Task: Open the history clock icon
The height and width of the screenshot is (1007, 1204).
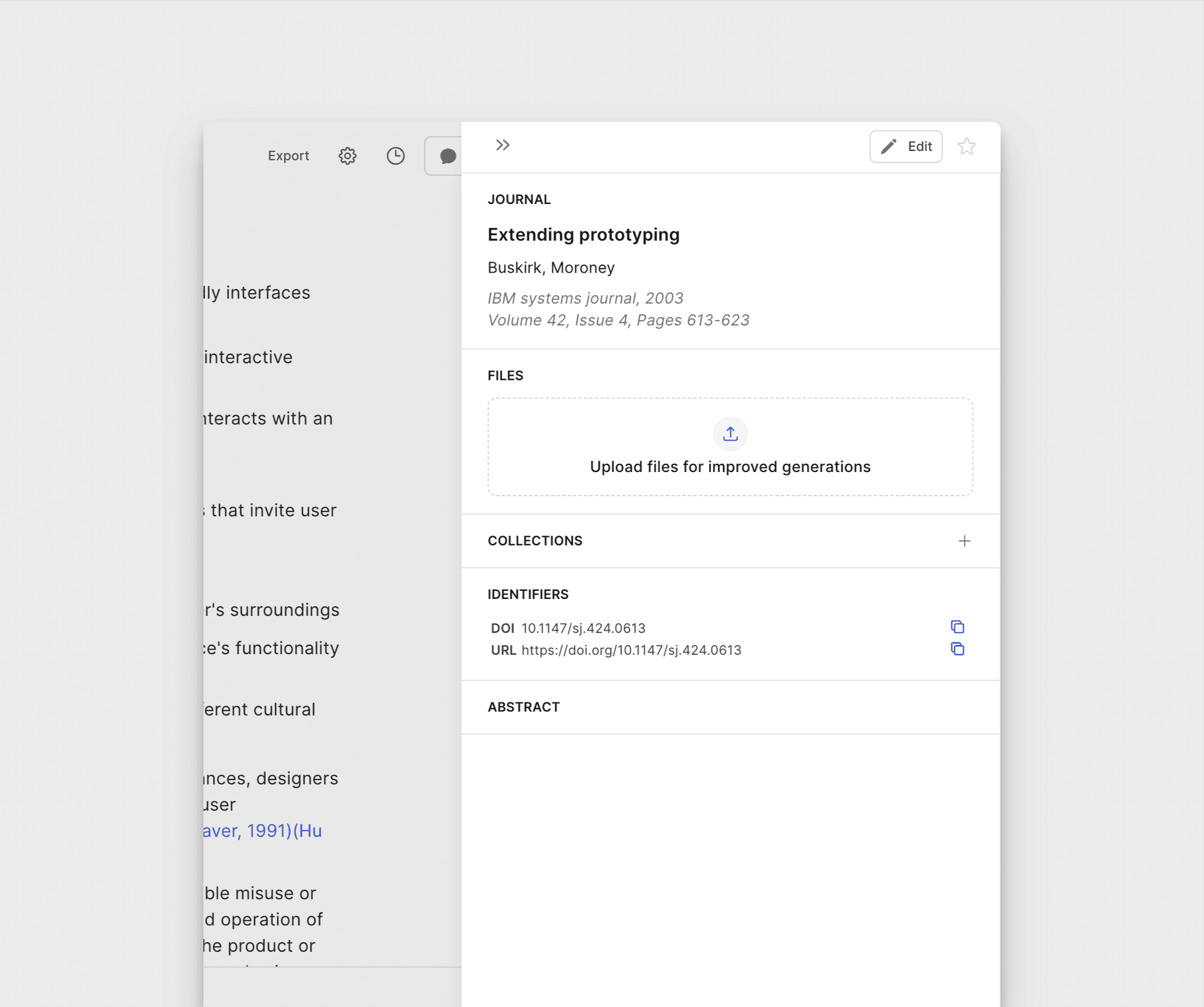Action: point(396,156)
